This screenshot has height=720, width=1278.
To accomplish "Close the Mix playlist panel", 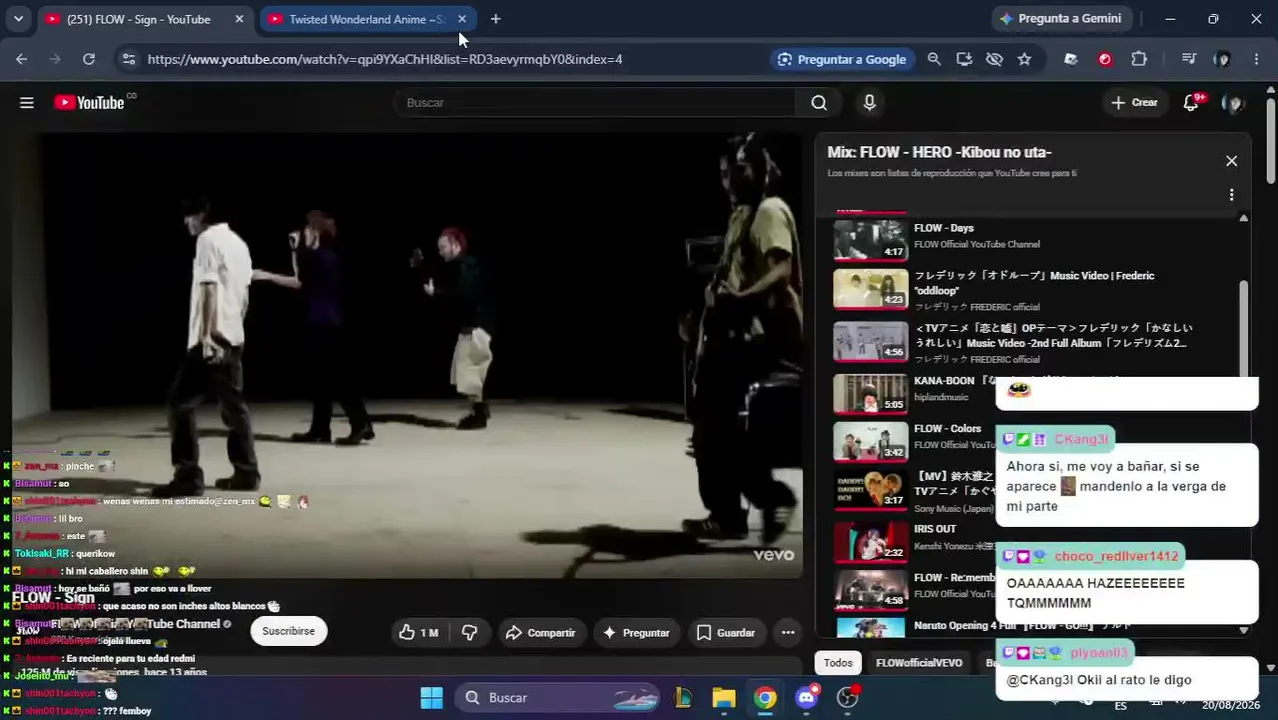I will point(1231,161).
